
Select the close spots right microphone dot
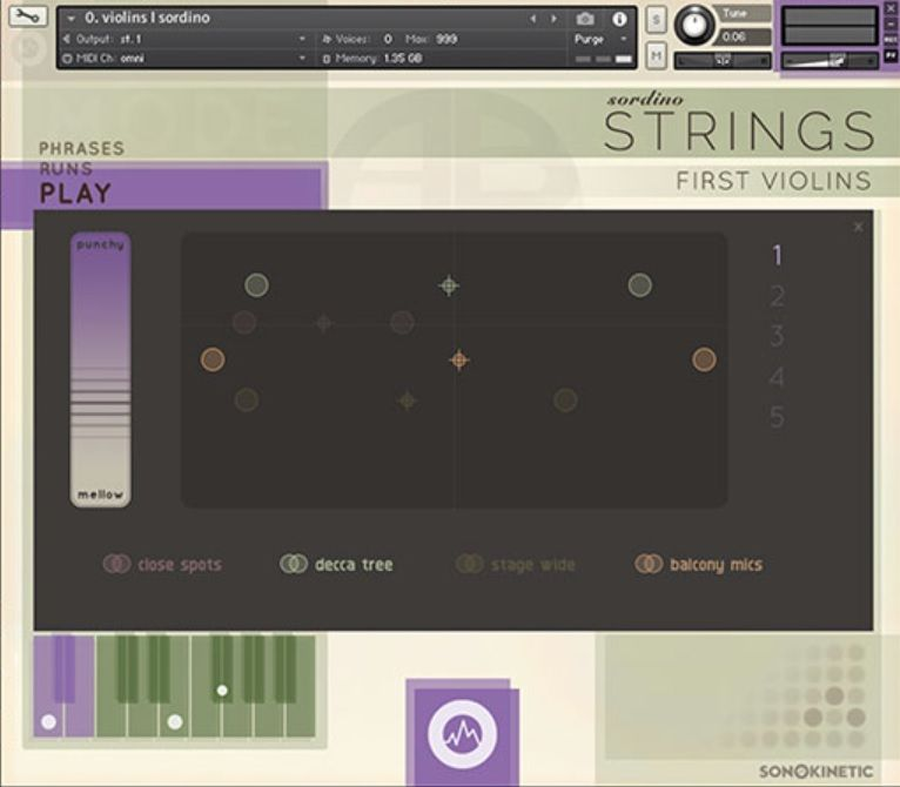tap(402, 323)
